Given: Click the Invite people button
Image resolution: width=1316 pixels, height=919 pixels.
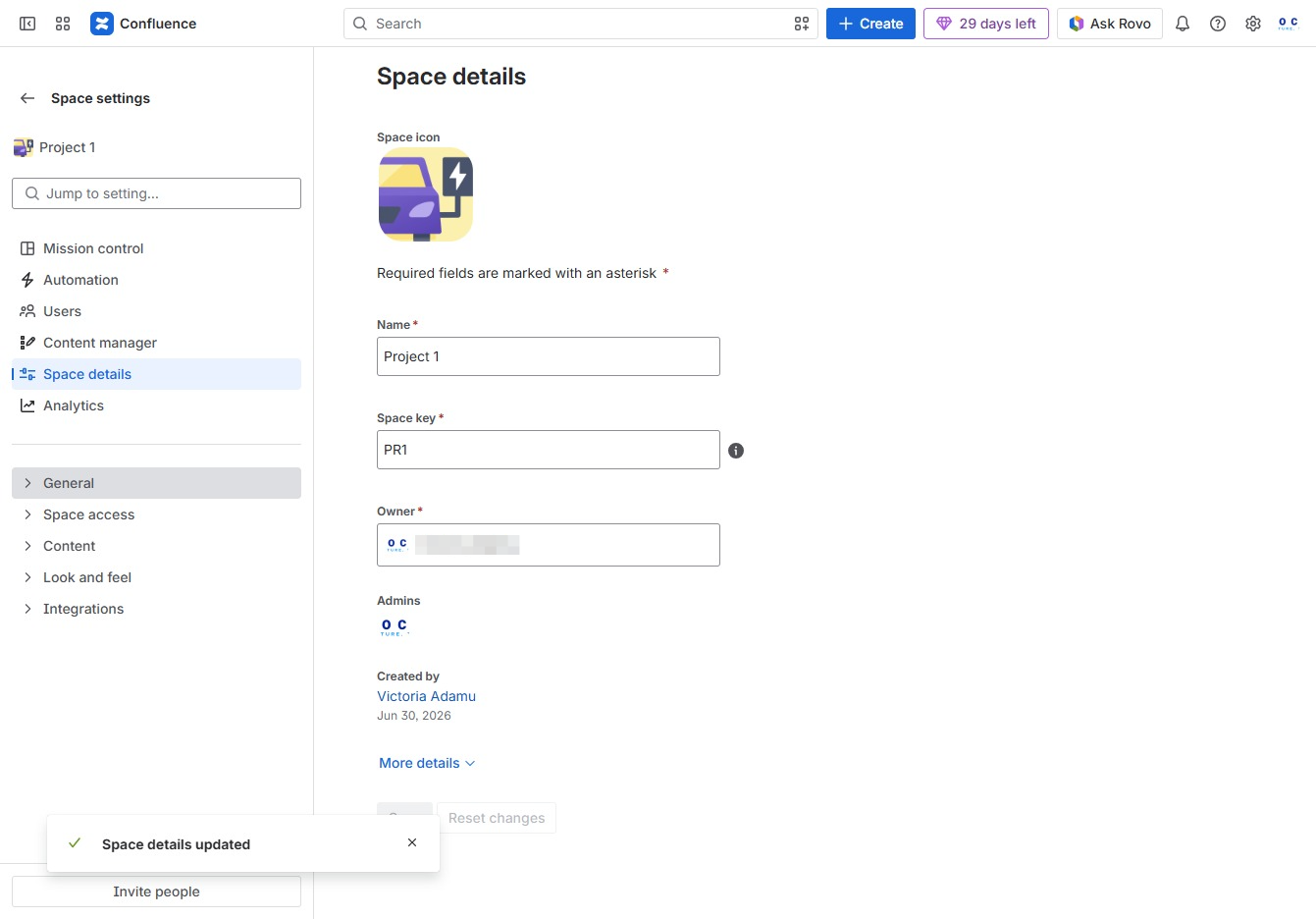Looking at the screenshot, I should click(156, 892).
